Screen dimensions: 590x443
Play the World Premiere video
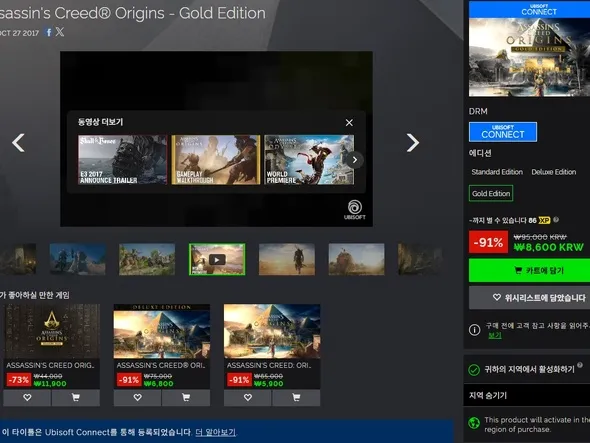(x=309, y=160)
